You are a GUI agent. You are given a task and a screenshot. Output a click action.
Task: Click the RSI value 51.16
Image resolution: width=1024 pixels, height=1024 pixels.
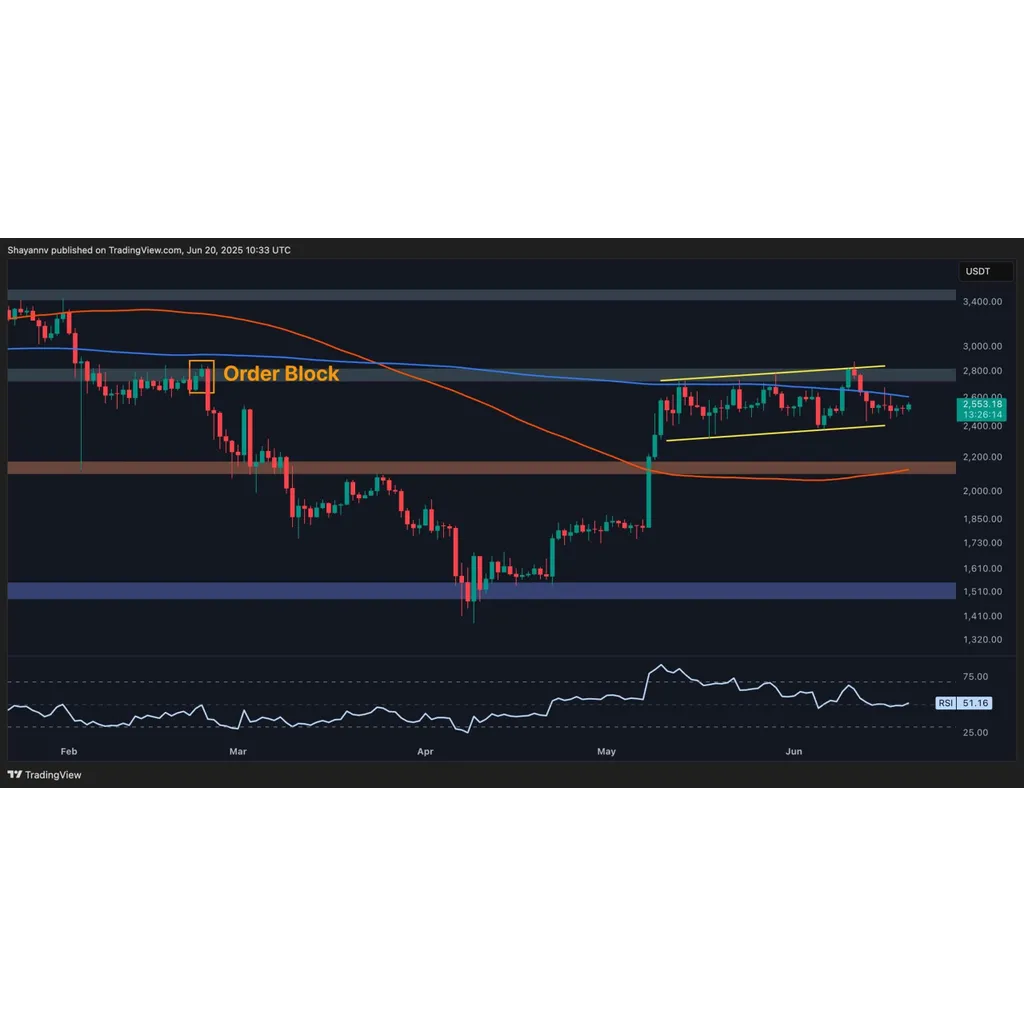(x=974, y=703)
